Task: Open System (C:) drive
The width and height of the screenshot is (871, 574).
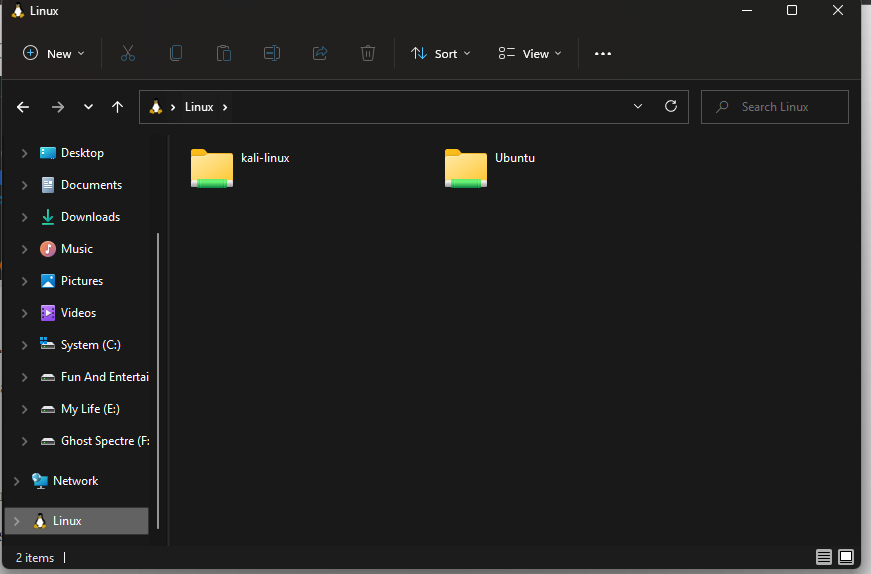Action: pos(91,345)
